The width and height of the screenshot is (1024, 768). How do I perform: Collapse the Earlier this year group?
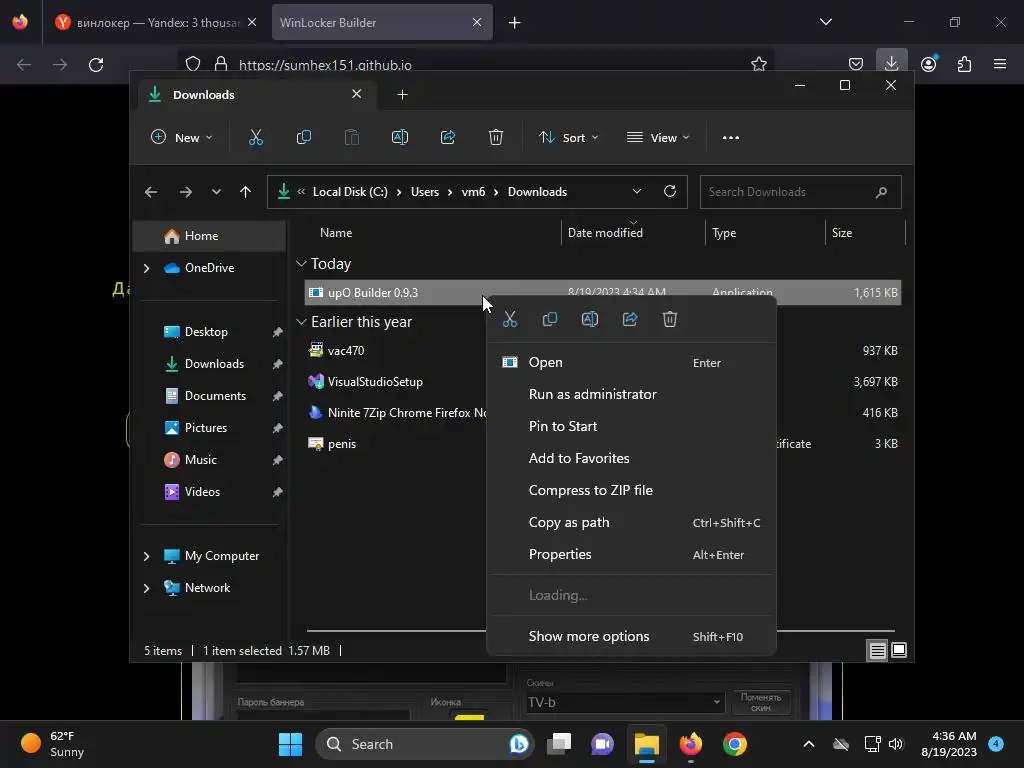pos(301,322)
